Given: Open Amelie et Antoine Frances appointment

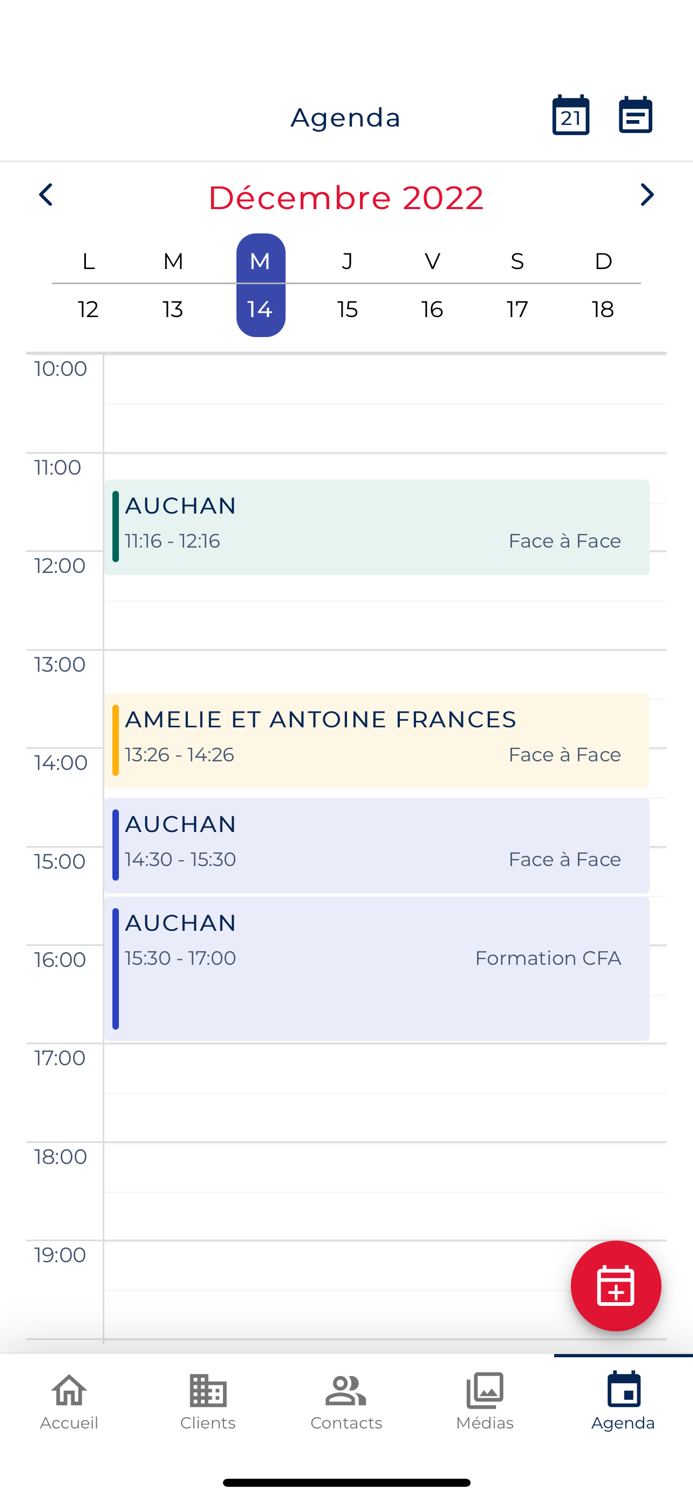Looking at the screenshot, I should tap(377, 740).
